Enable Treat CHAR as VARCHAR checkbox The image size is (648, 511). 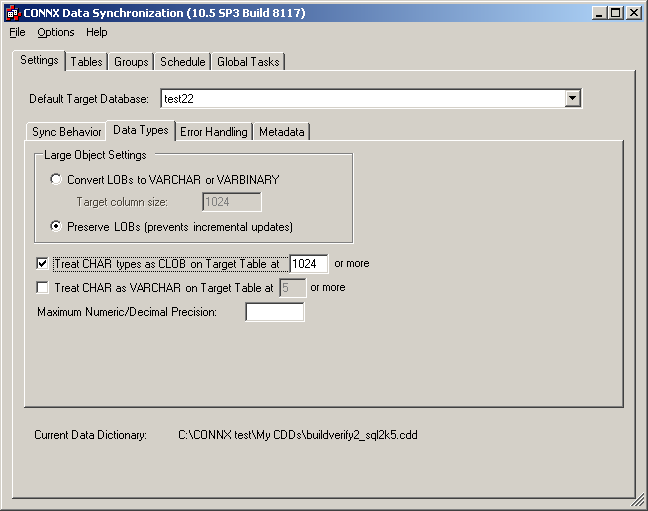(x=42, y=288)
